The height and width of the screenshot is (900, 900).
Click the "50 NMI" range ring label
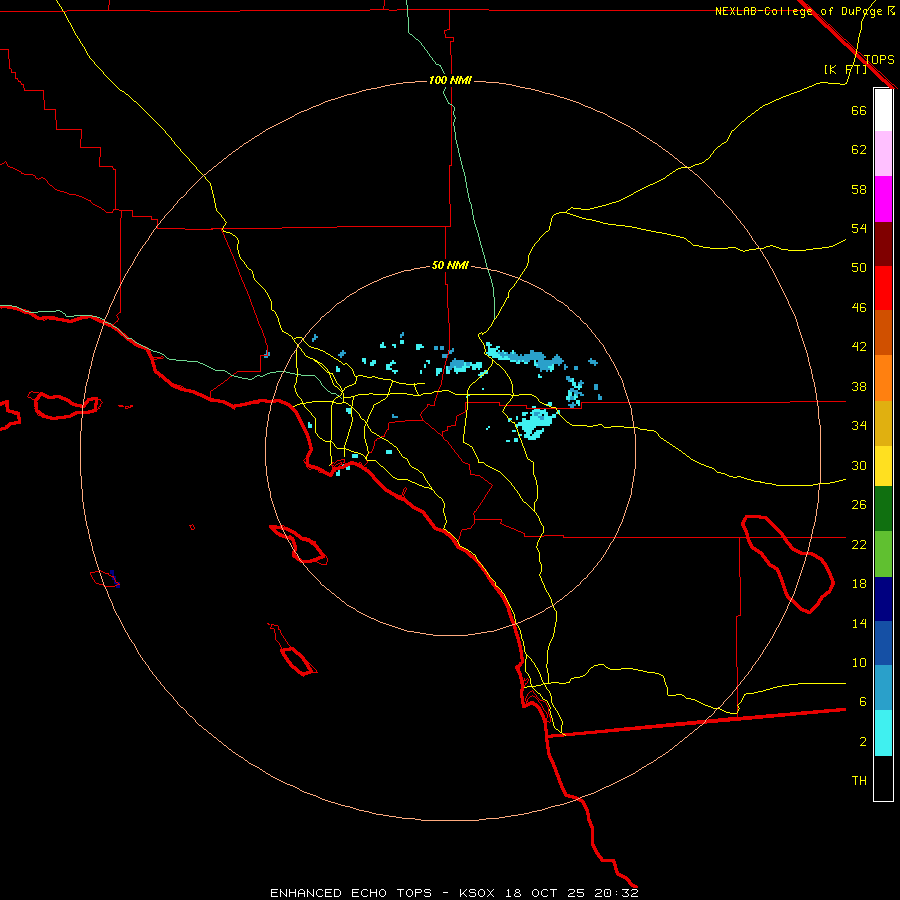click(450, 265)
